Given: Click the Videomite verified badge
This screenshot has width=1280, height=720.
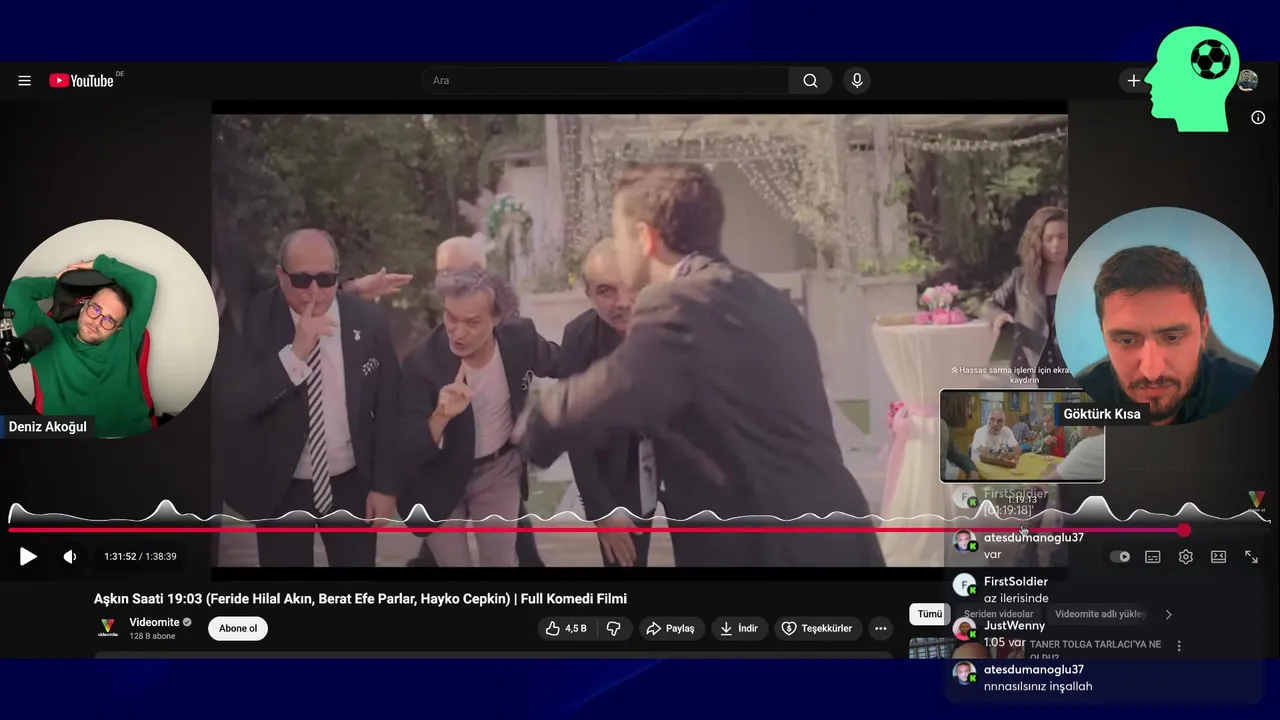Looking at the screenshot, I should pyautogui.click(x=187, y=622).
